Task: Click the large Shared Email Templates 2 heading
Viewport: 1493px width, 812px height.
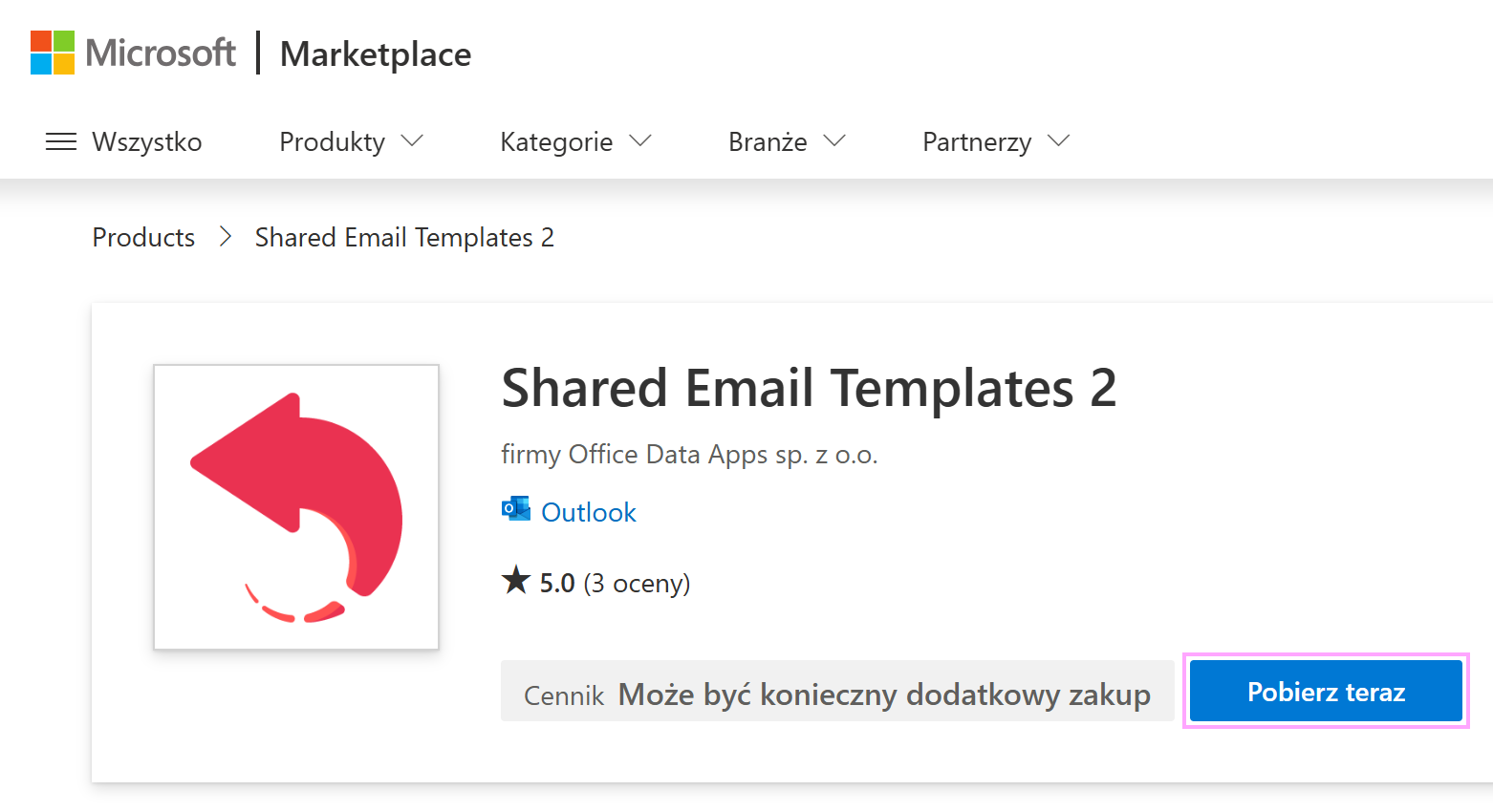Action: 809,389
